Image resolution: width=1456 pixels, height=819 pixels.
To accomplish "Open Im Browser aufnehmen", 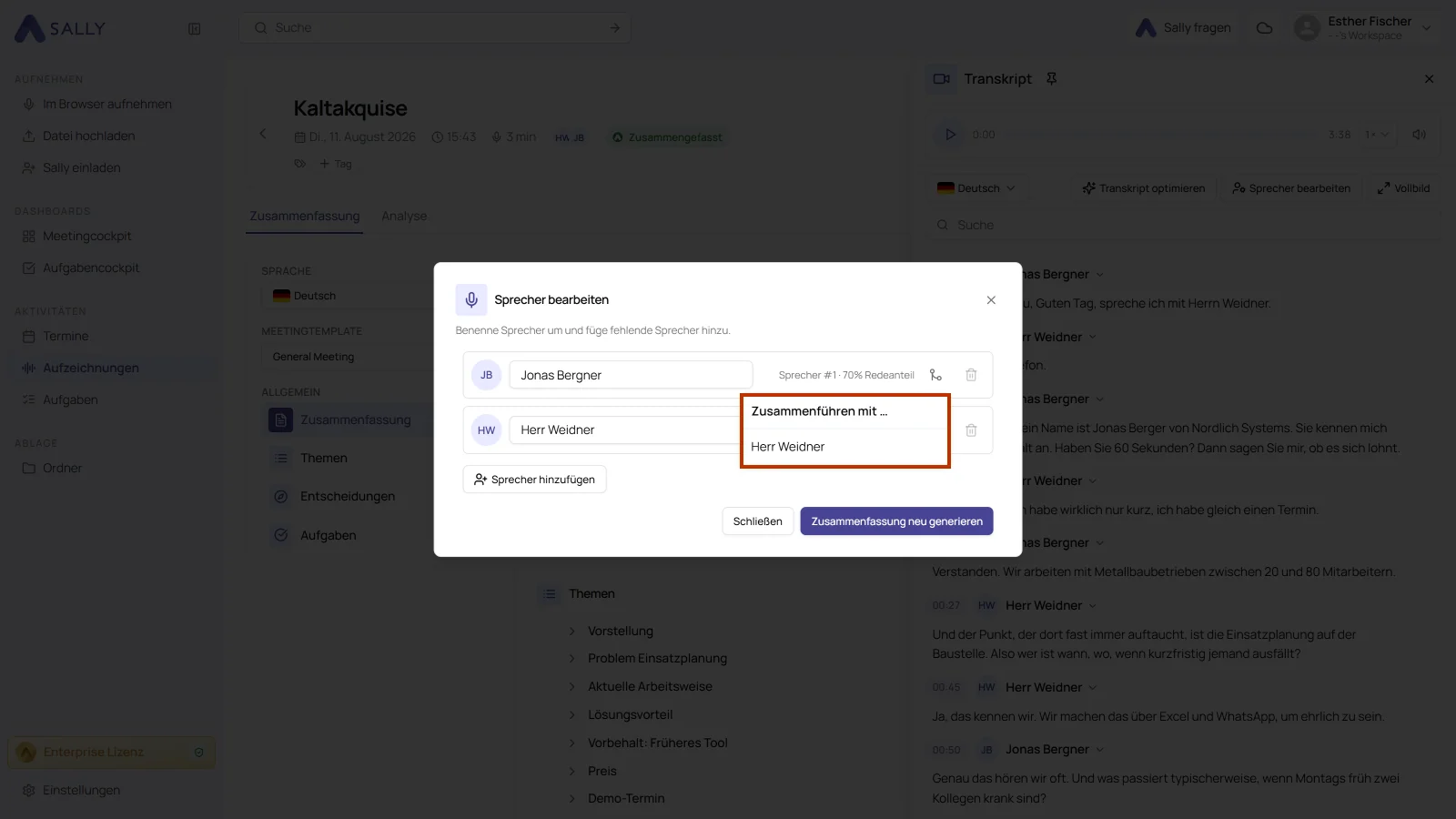I will (x=107, y=105).
